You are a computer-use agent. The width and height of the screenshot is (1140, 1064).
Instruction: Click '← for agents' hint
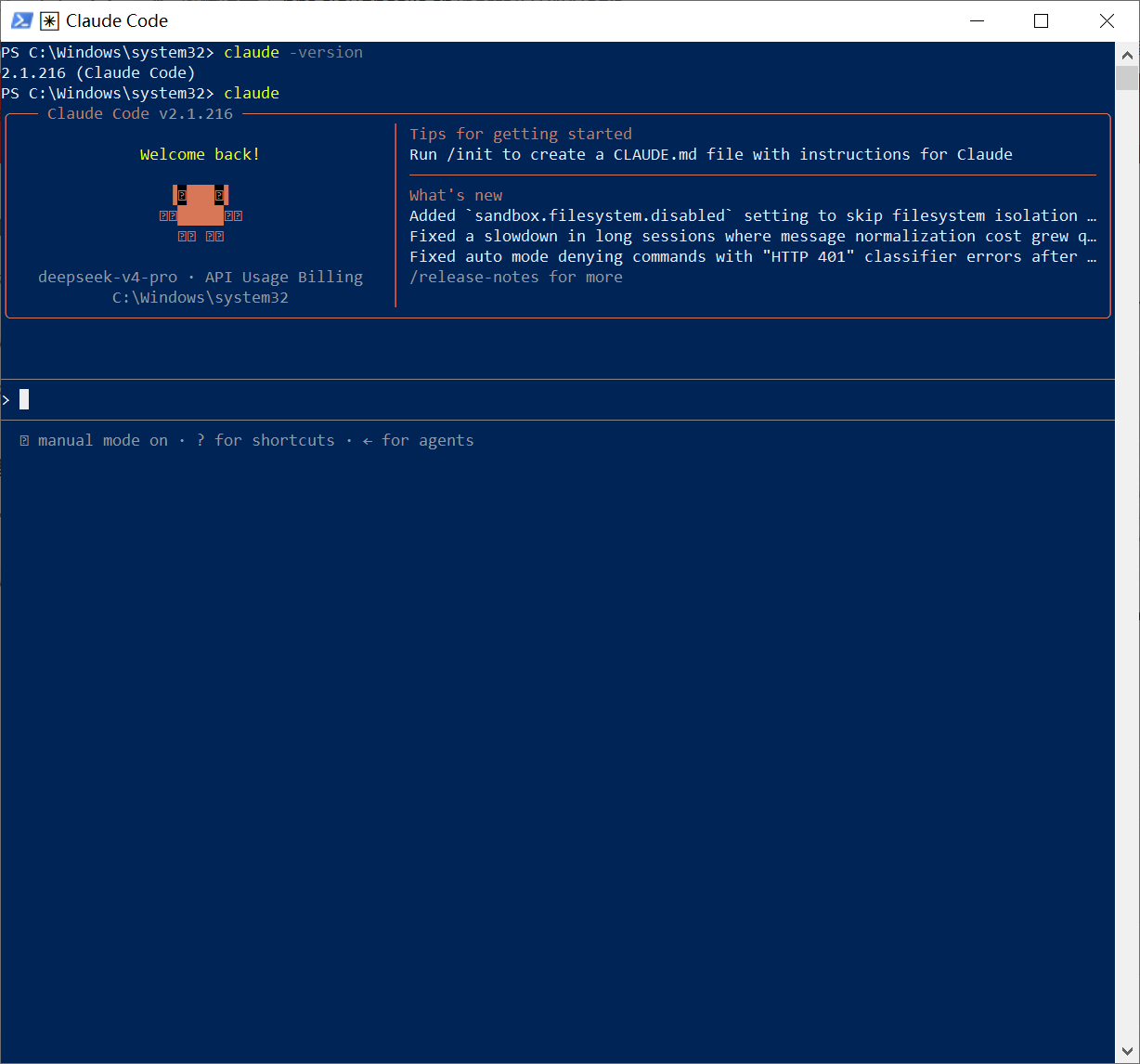pos(419,440)
